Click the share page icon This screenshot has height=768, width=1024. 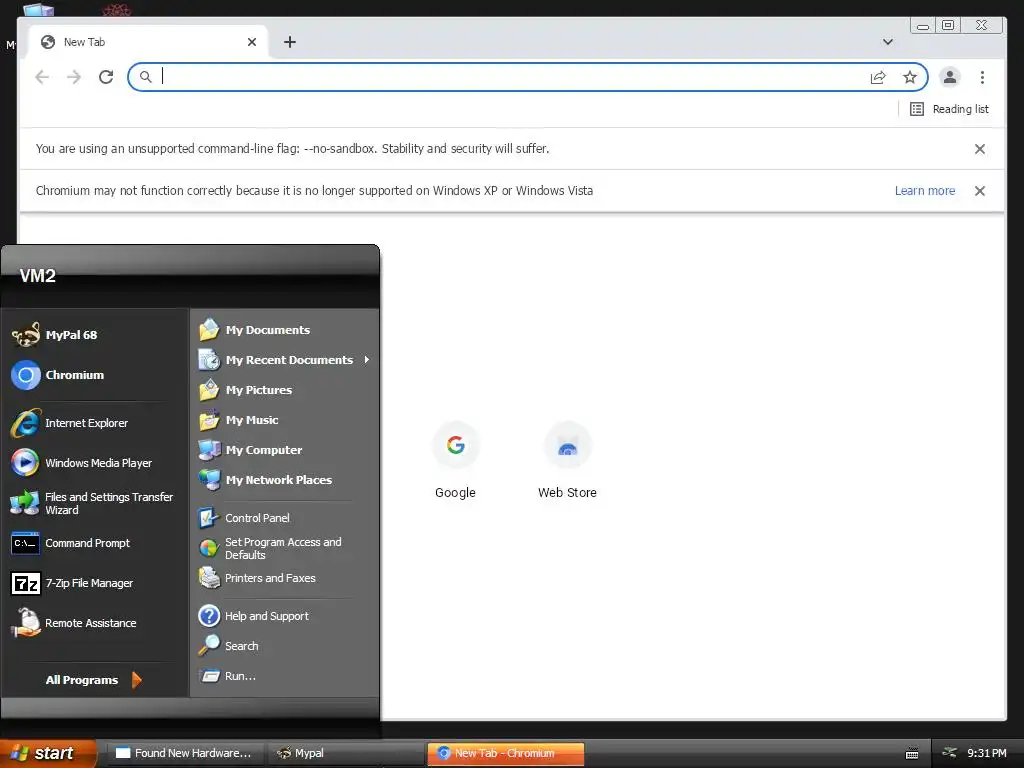click(x=878, y=78)
